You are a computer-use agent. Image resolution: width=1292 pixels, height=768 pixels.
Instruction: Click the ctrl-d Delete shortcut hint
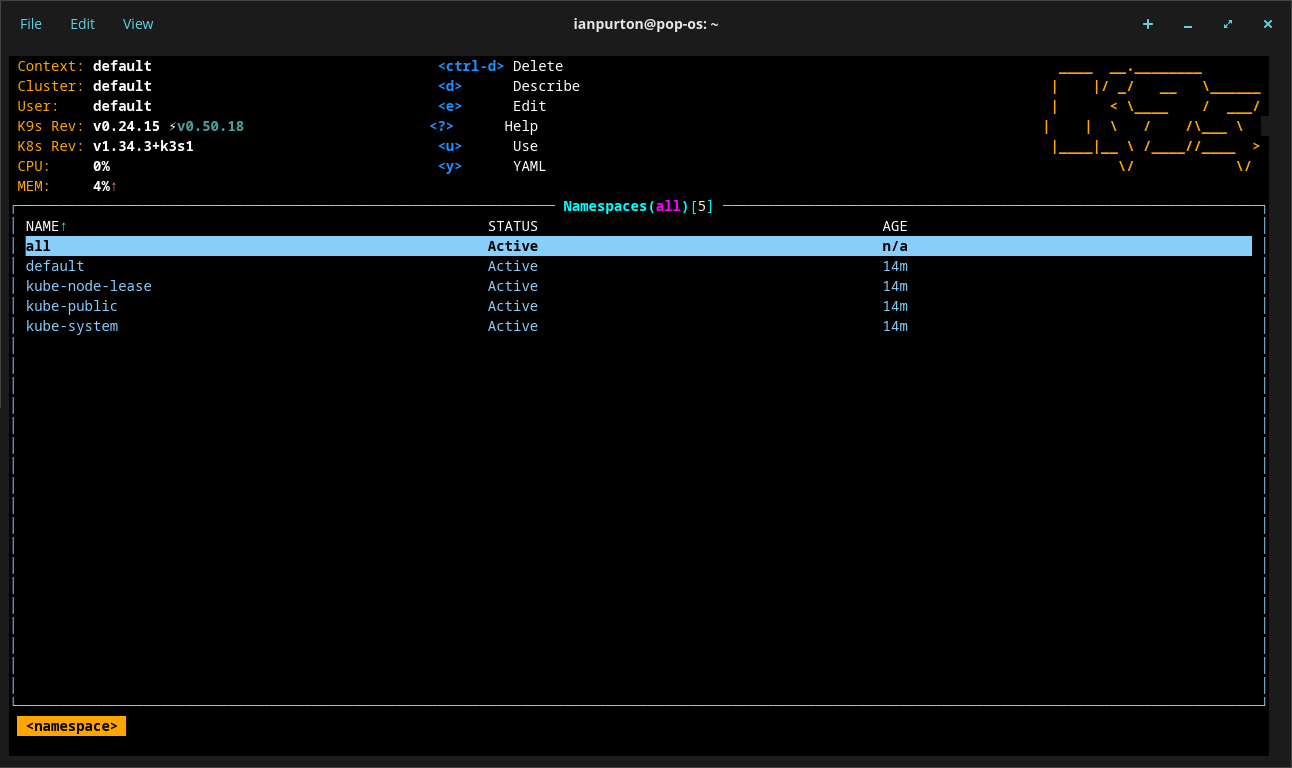point(500,66)
